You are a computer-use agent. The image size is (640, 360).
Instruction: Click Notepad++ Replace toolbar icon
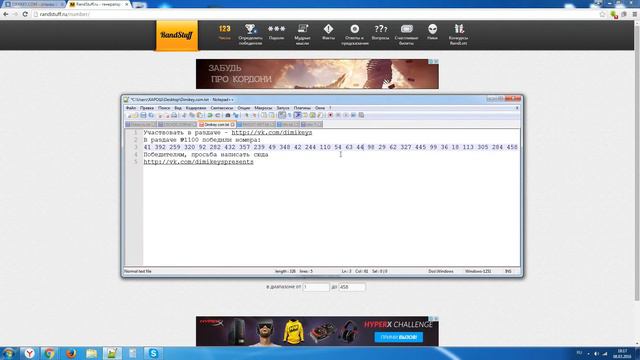[236, 116]
